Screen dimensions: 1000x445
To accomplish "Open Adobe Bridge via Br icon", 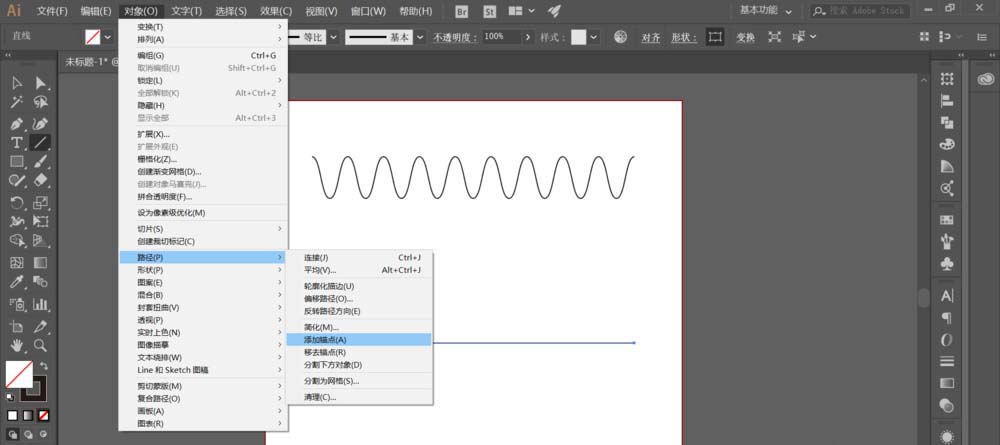I will 462,11.
